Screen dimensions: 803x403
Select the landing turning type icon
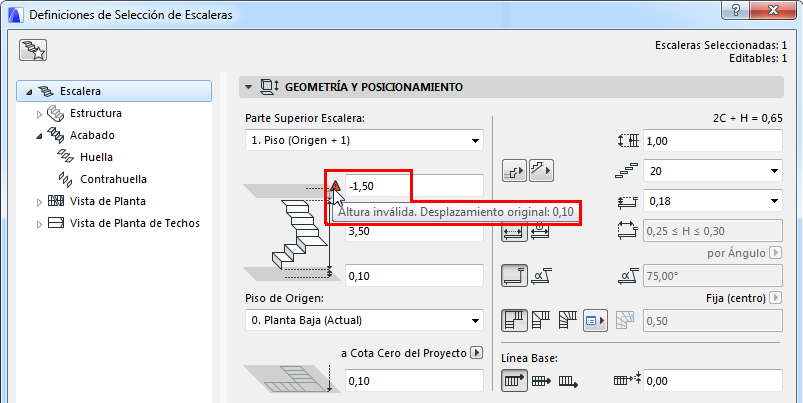click(514, 321)
